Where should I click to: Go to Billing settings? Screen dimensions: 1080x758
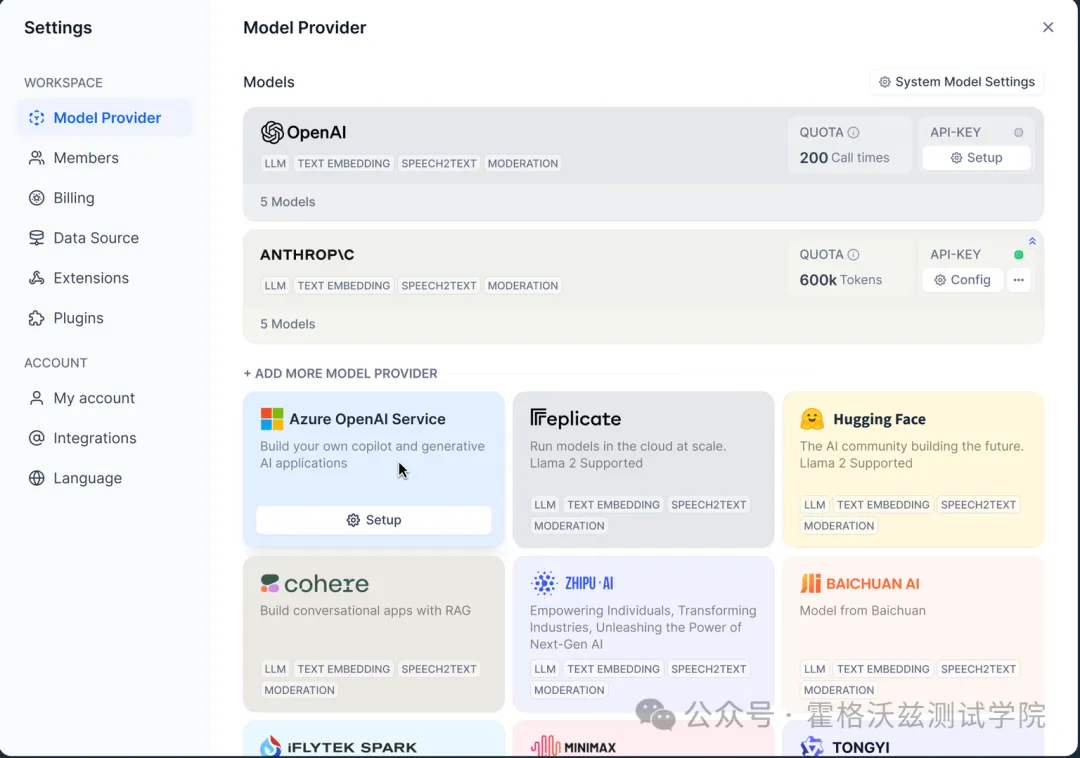(x=105, y=198)
